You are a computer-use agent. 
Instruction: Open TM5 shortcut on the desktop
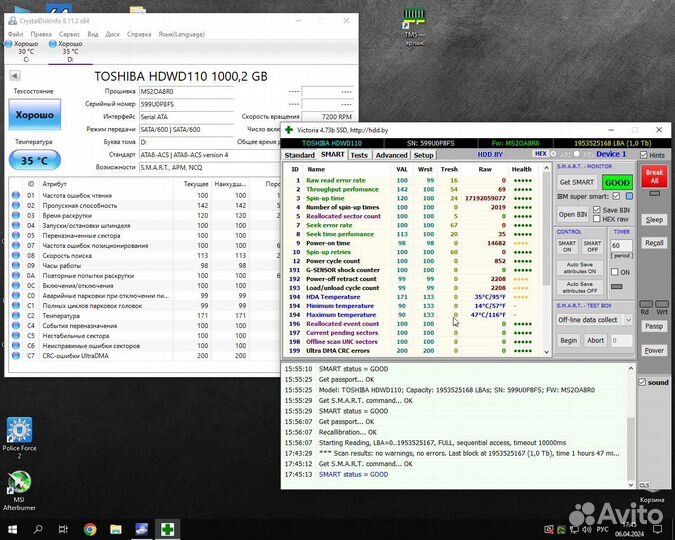point(414,27)
